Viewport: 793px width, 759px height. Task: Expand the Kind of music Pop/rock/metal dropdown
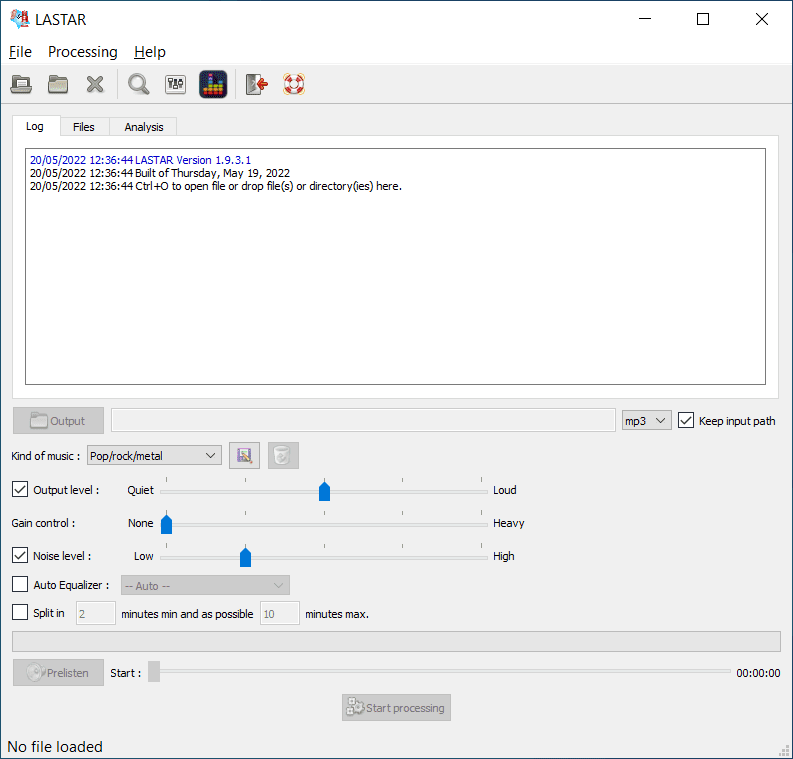point(154,456)
